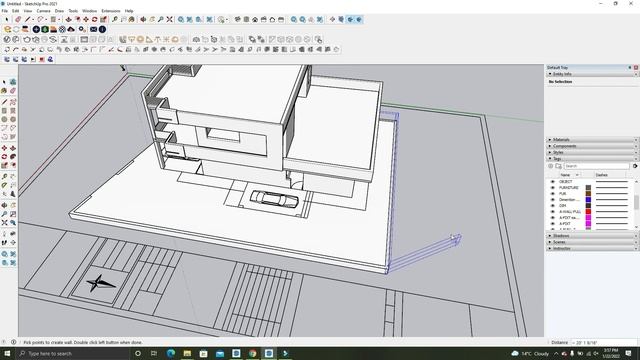
Task: Open the Camera menu
Action: coord(44,11)
